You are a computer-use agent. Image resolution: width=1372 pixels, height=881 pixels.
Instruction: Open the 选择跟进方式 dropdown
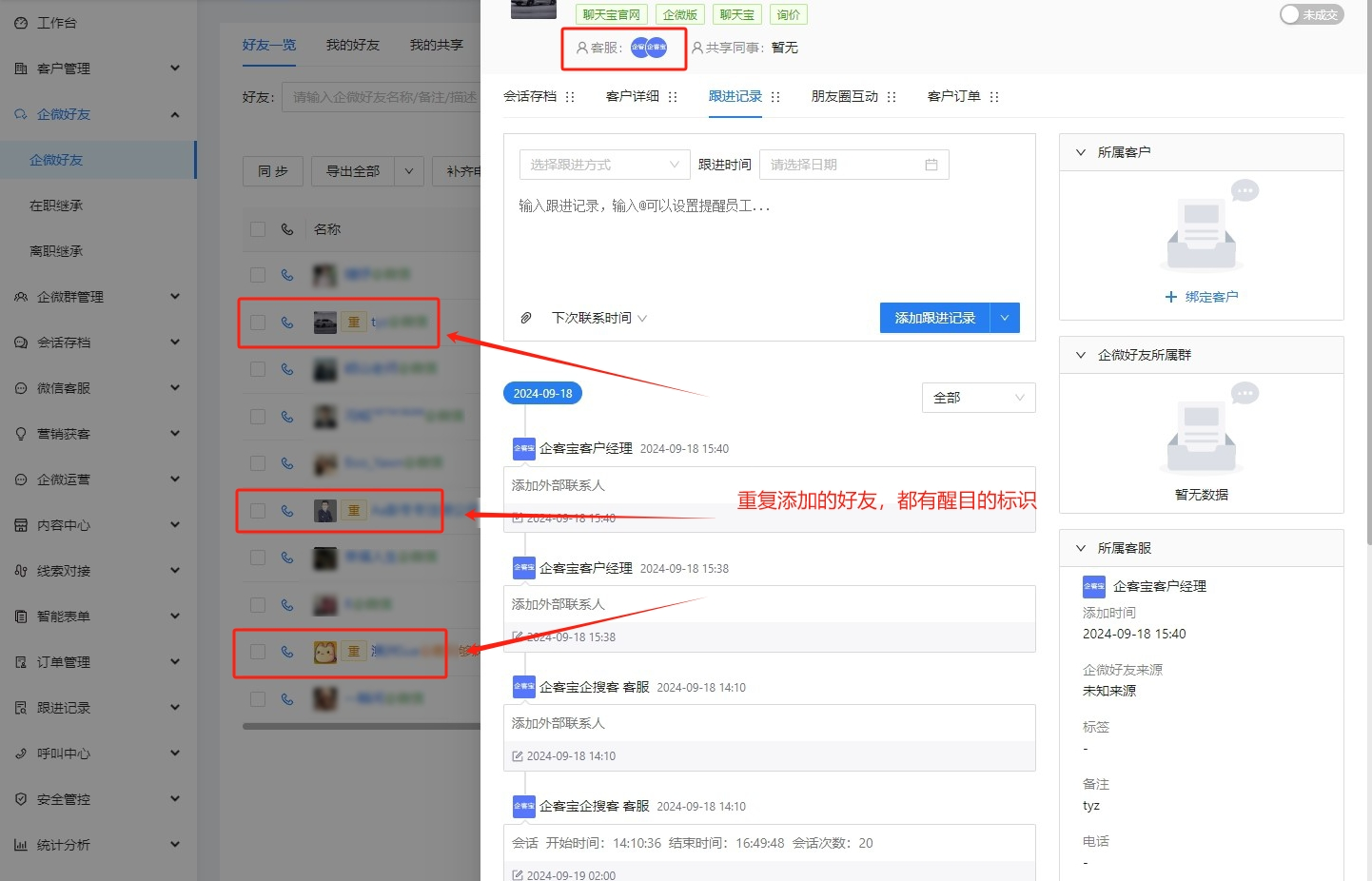pyautogui.click(x=604, y=165)
